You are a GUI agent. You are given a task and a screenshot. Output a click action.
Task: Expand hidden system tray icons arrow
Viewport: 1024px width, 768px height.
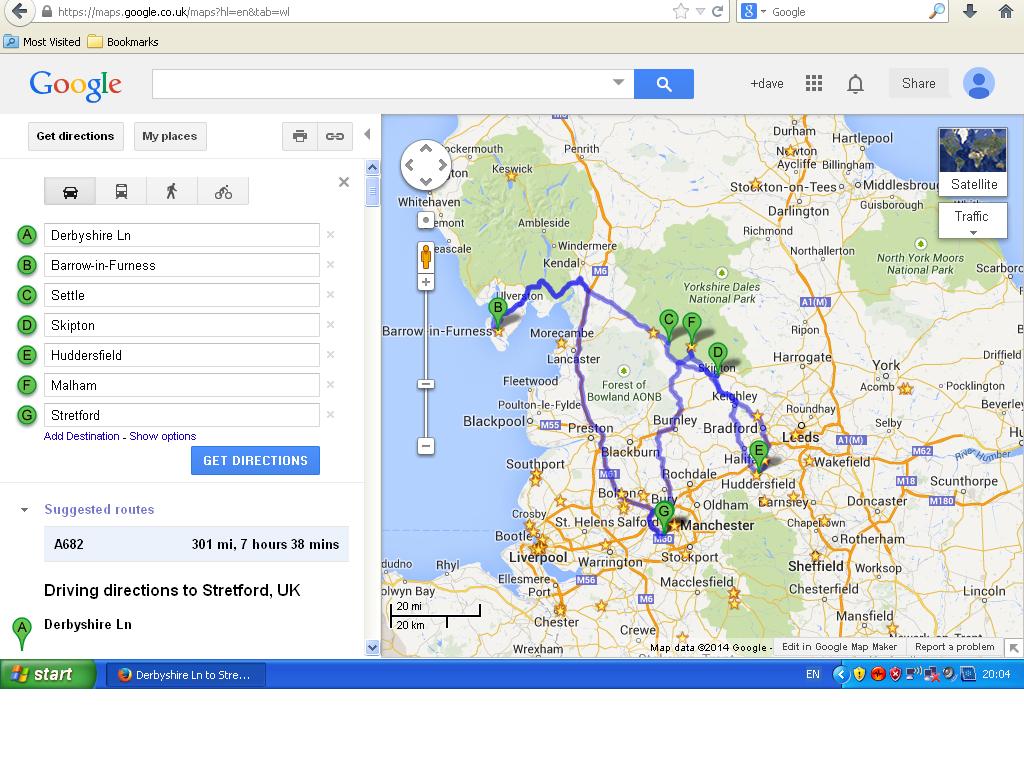click(840, 674)
